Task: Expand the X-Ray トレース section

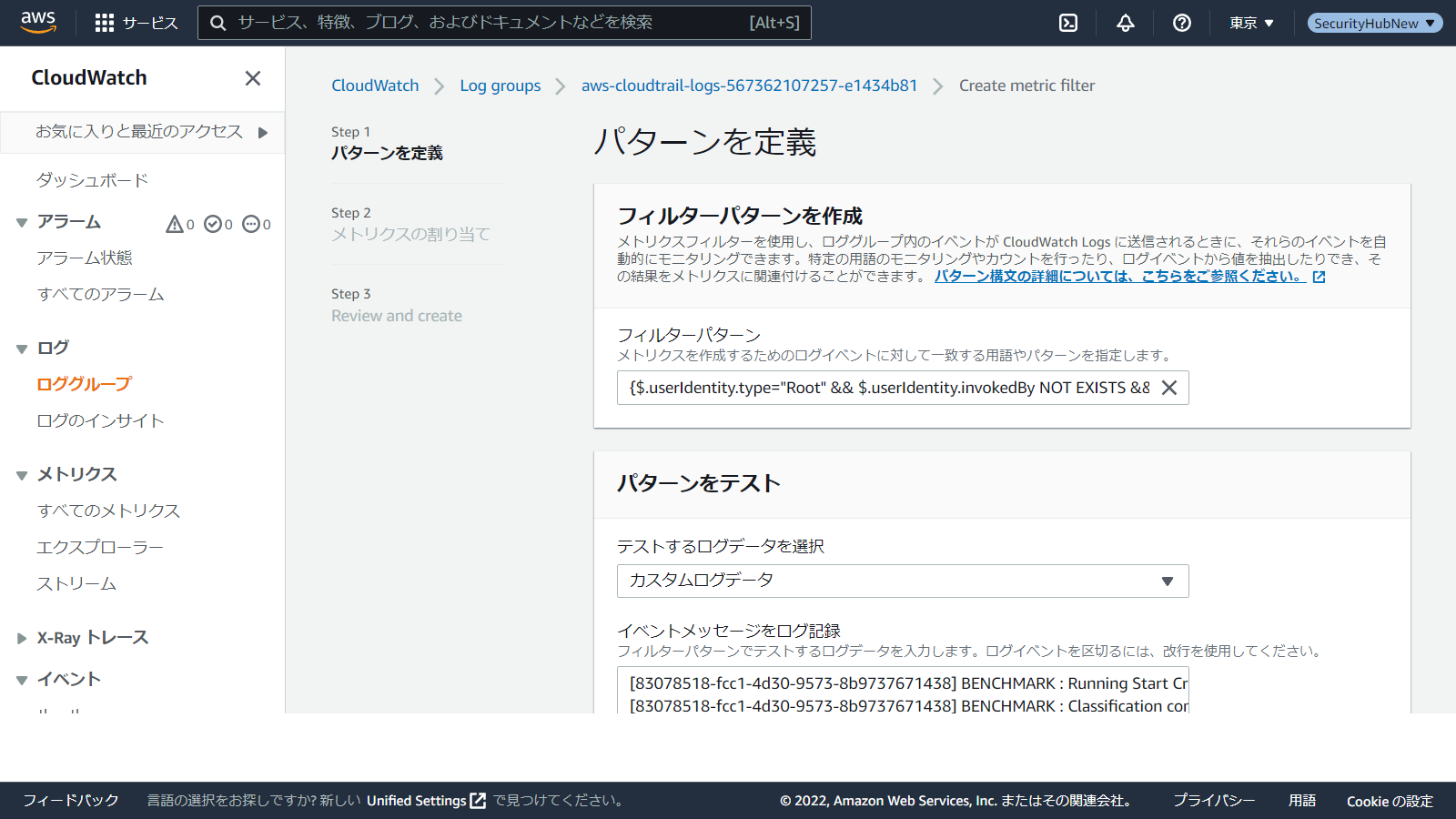Action: point(22,638)
